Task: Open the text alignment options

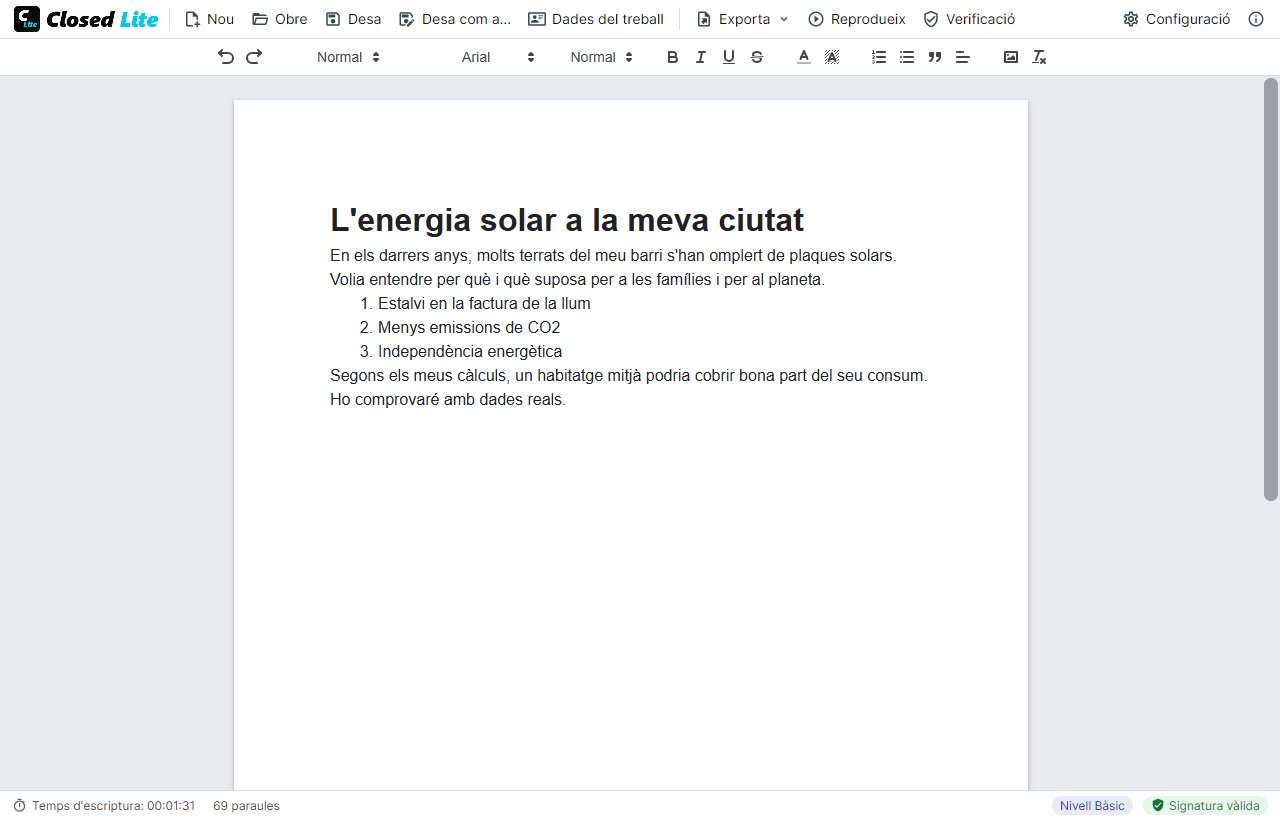Action: pos(963,57)
